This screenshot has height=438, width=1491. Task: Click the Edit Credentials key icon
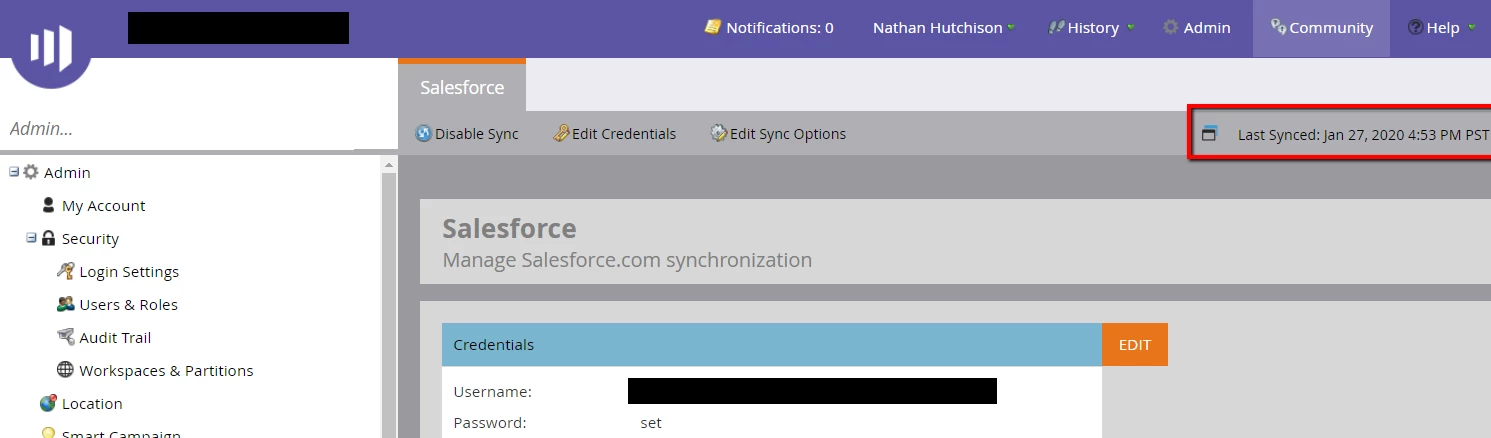[562, 133]
